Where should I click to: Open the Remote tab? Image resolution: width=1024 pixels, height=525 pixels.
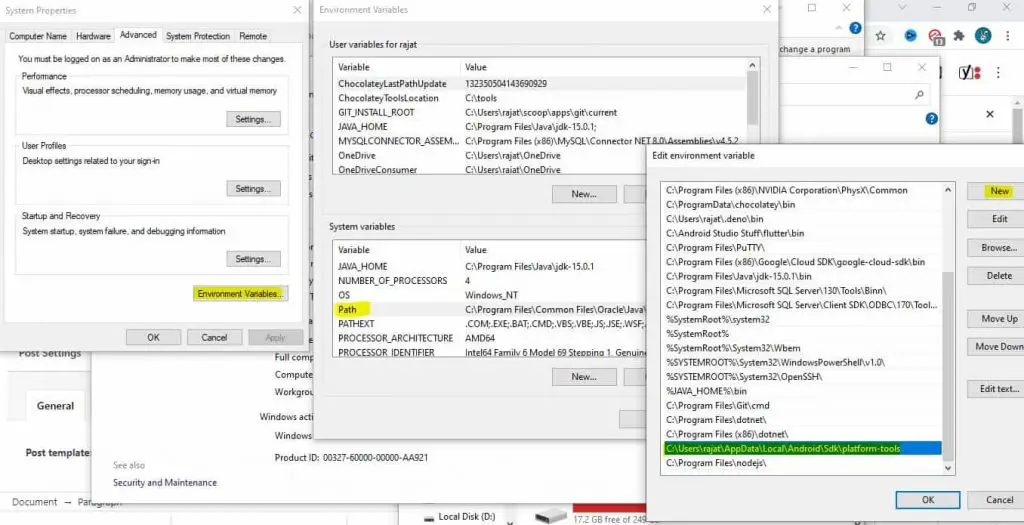pos(253,36)
